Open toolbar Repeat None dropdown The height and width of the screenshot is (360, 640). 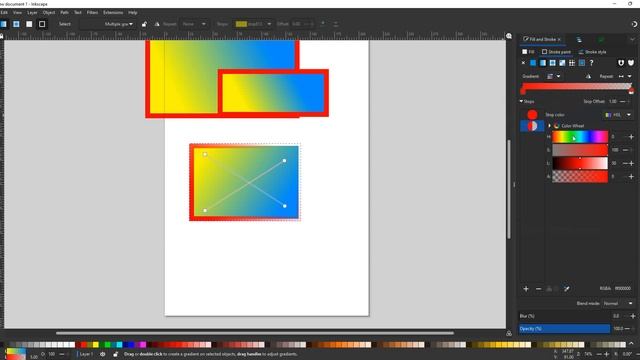click(x=194, y=24)
